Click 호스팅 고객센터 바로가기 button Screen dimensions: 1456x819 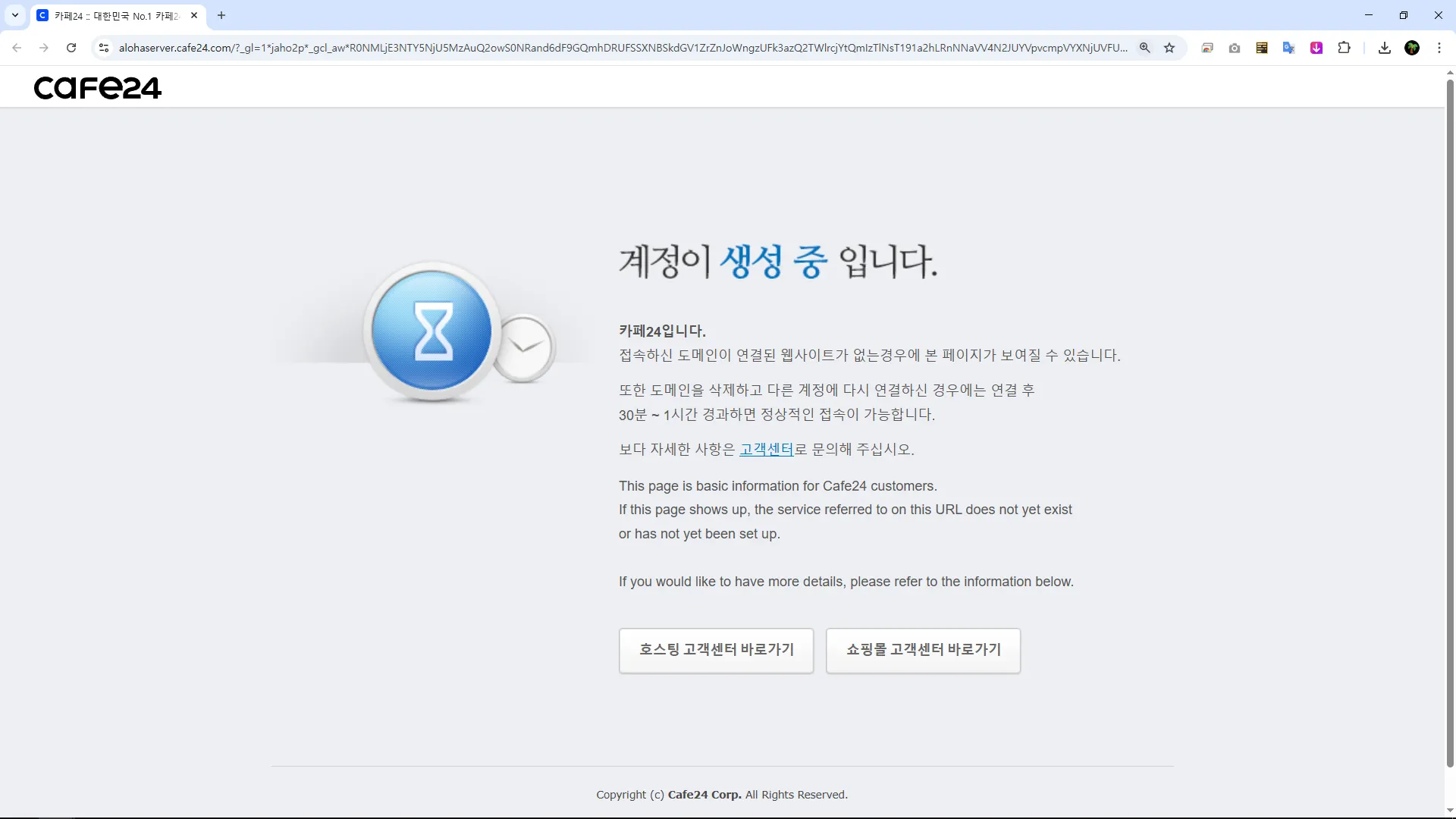[x=716, y=650]
